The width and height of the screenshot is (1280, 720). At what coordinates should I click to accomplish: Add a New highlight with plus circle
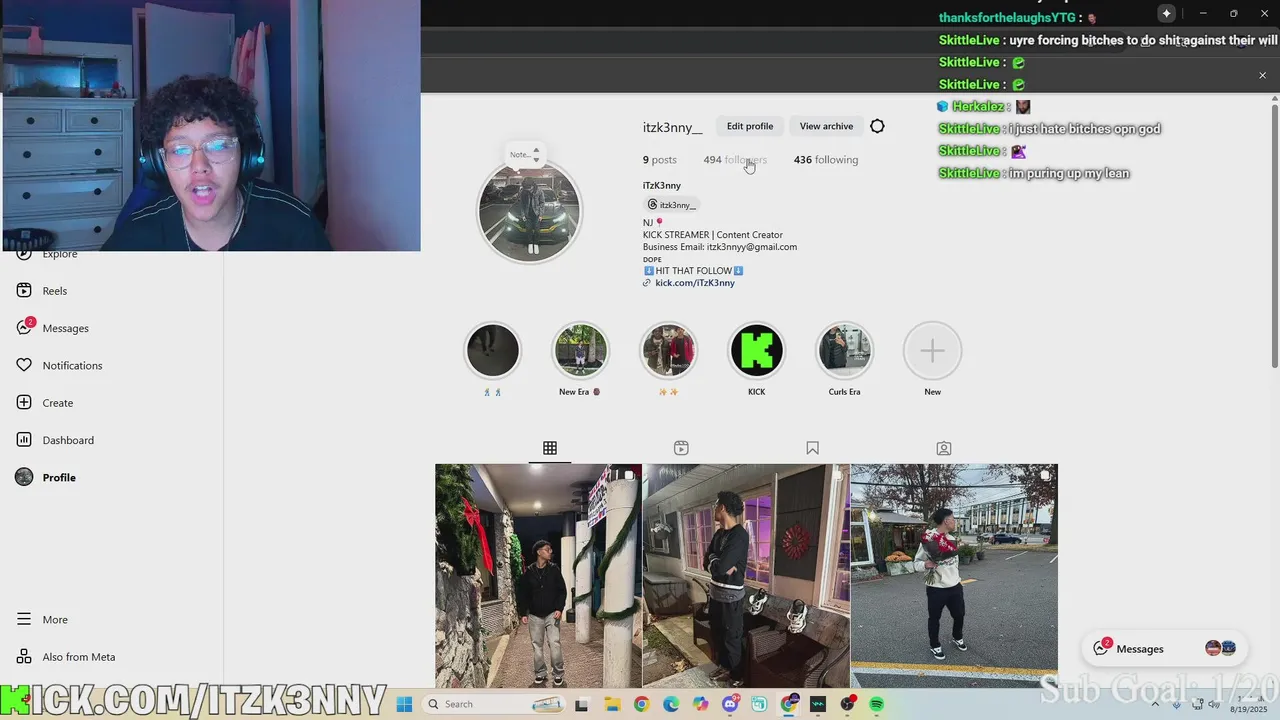coord(932,351)
